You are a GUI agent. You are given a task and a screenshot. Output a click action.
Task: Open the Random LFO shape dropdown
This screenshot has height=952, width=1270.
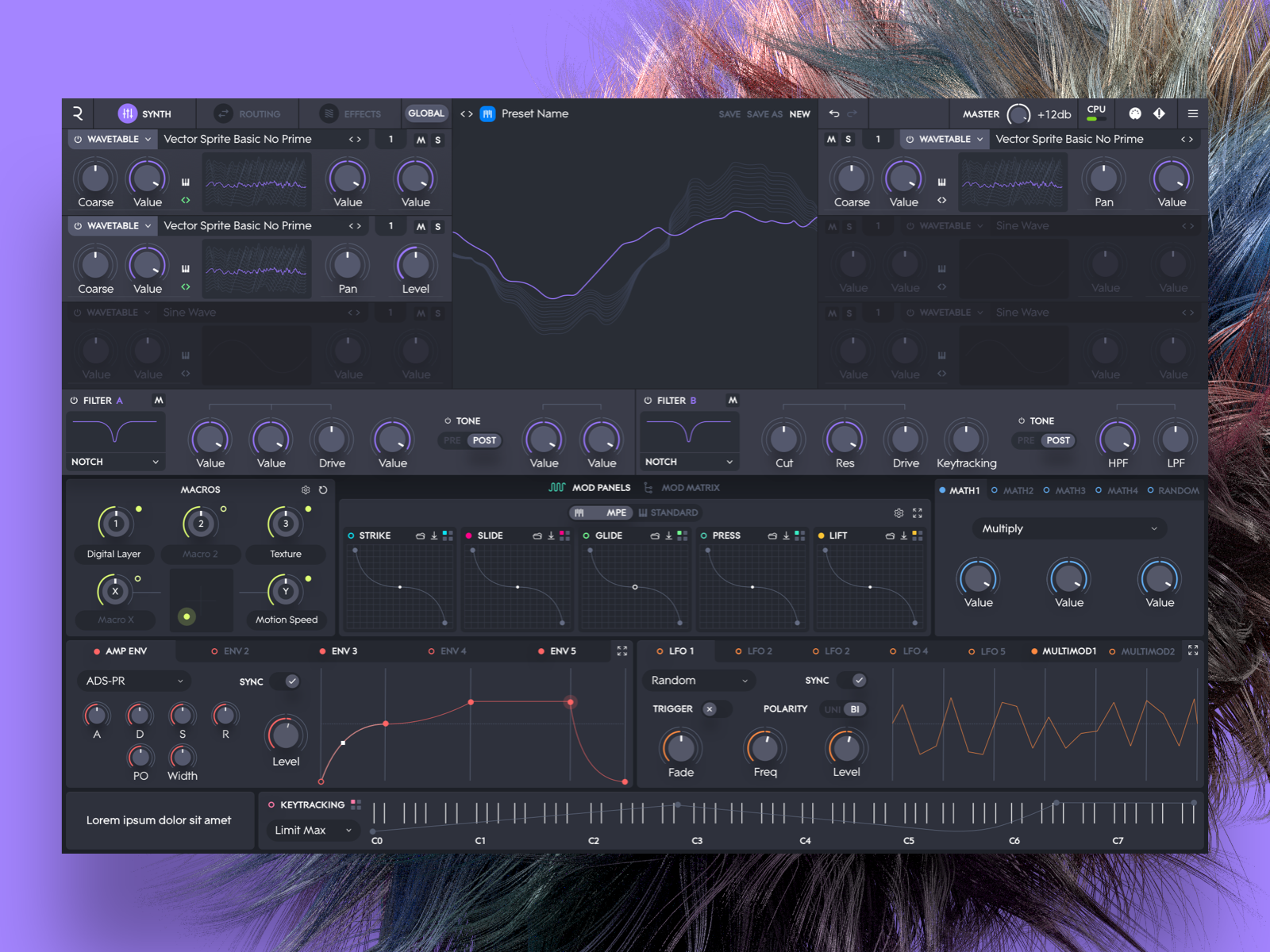pos(698,680)
